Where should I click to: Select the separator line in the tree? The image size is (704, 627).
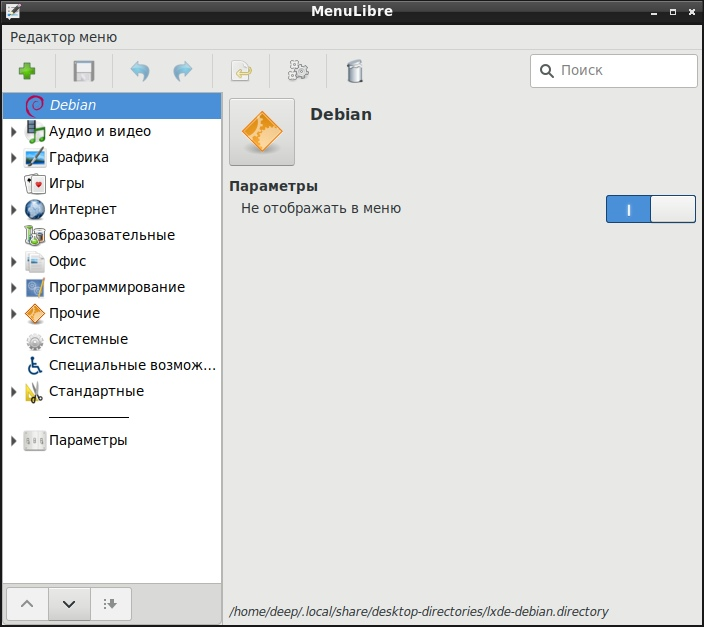(x=89, y=417)
